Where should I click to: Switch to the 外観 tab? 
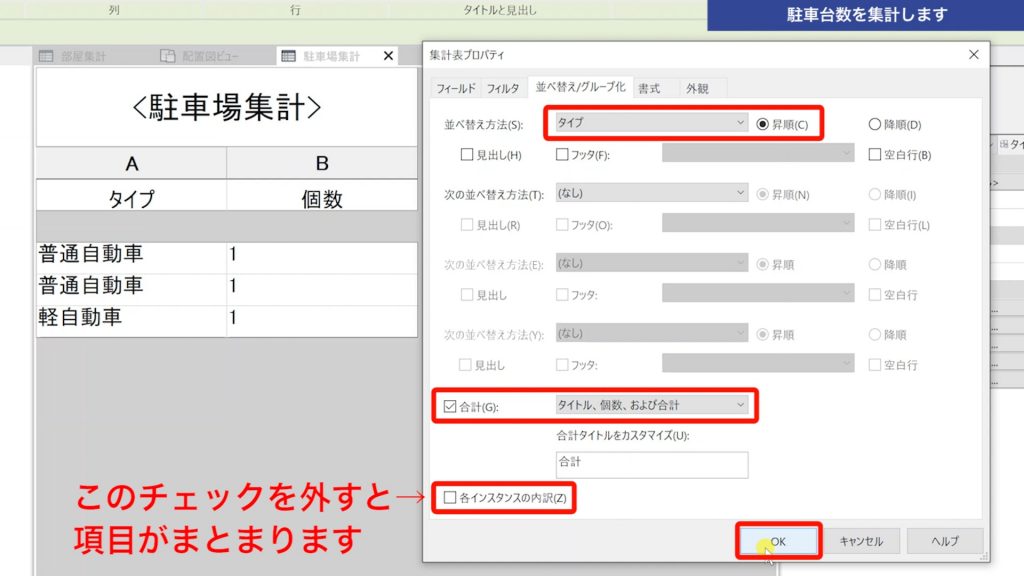click(700, 88)
